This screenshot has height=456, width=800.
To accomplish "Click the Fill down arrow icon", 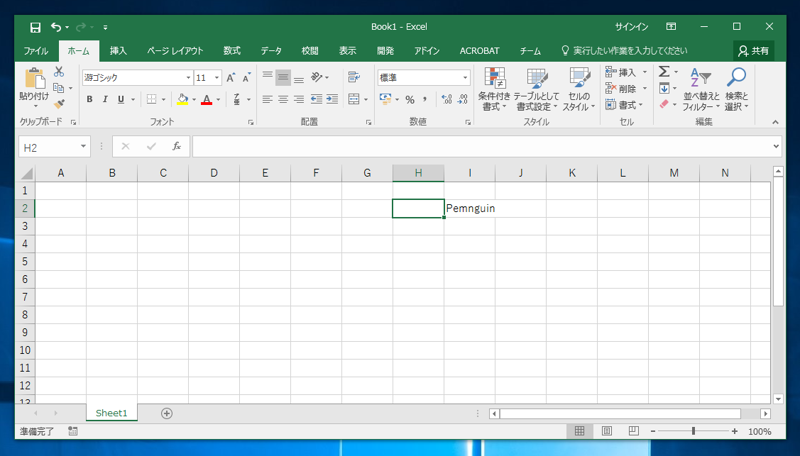I will tap(664, 88).
